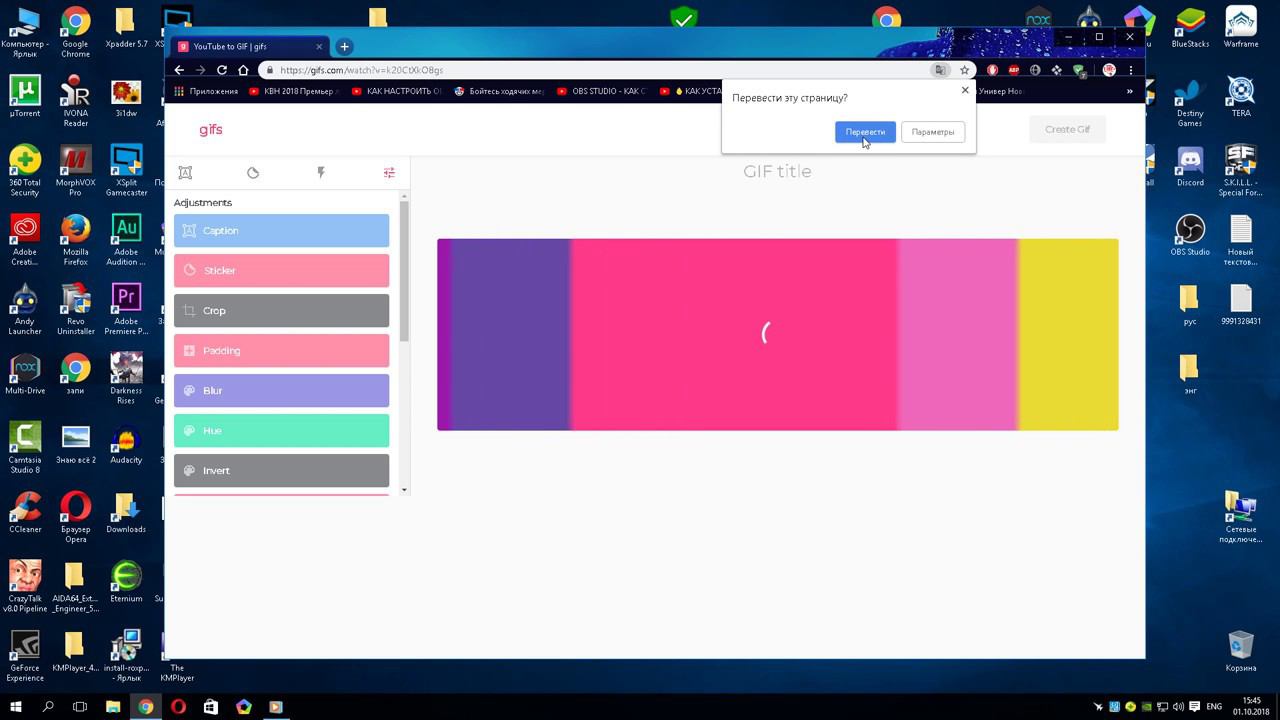Open the caption tab icon in the gifs editor
Viewport: 1280px width, 720px height.
click(x=185, y=173)
